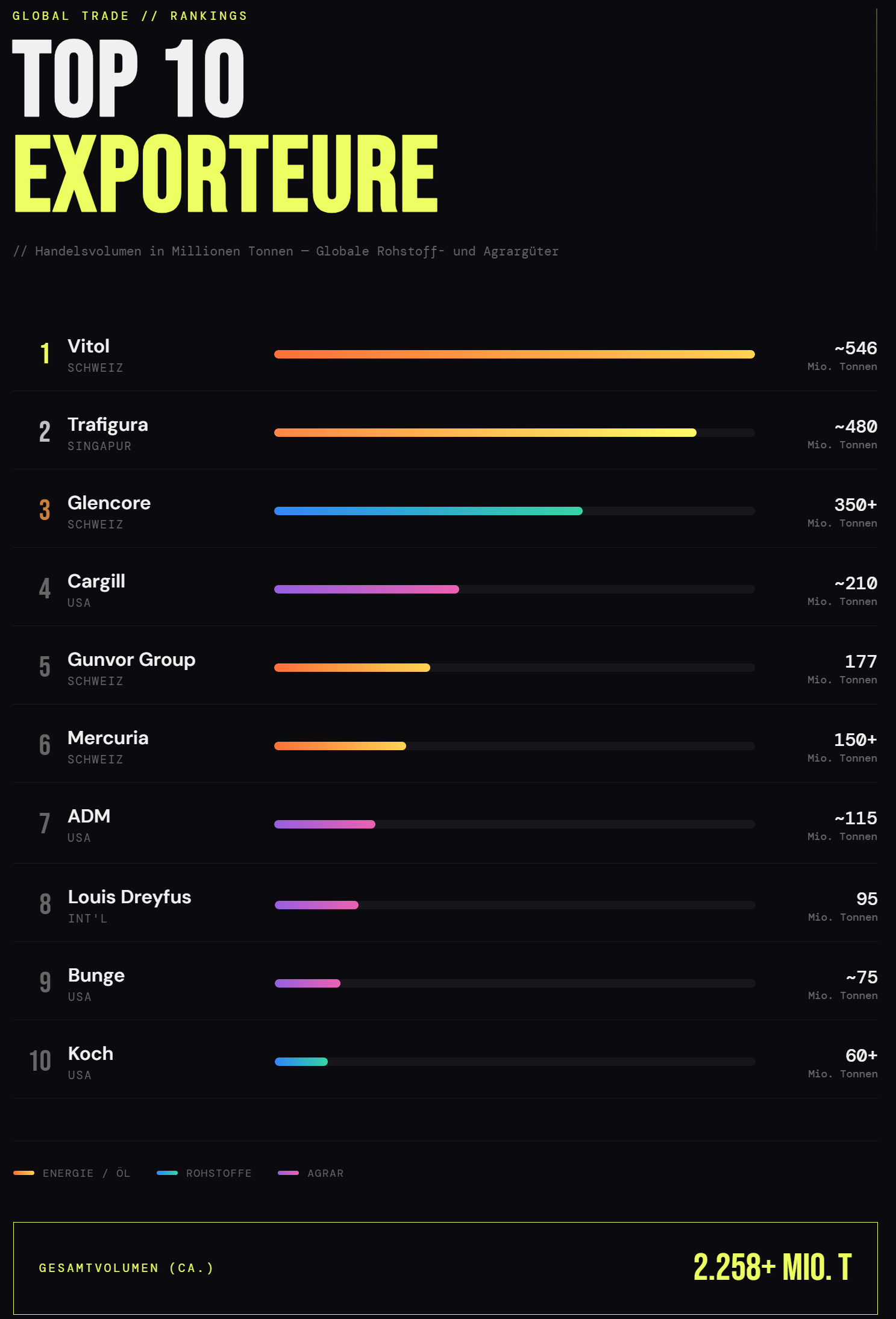The width and height of the screenshot is (896, 1319).
Task: Click Cargill's purple-pink volume bar
Action: [366, 589]
